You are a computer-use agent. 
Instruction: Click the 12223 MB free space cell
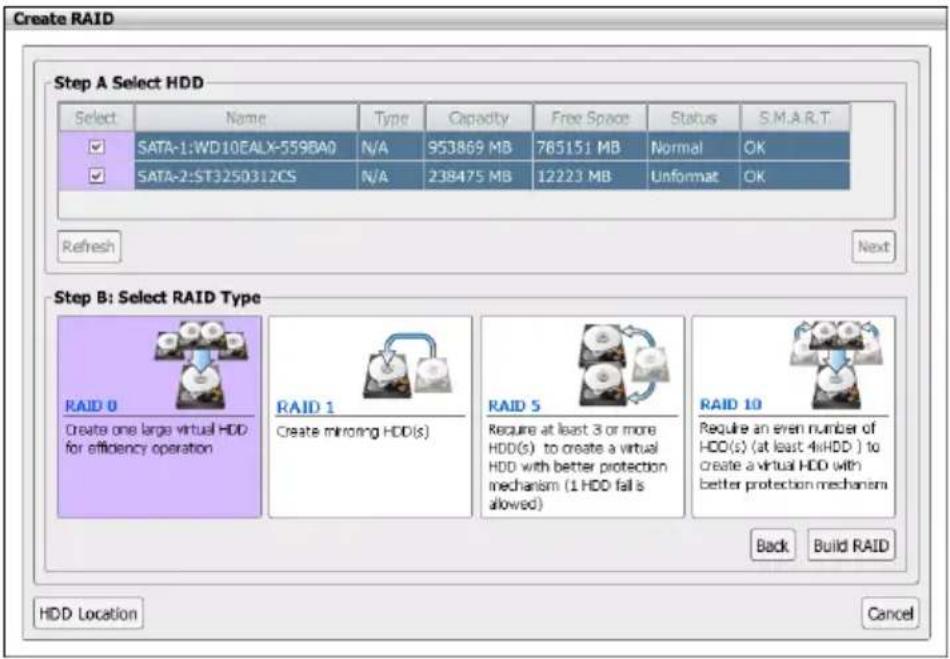(x=590, y=176)
